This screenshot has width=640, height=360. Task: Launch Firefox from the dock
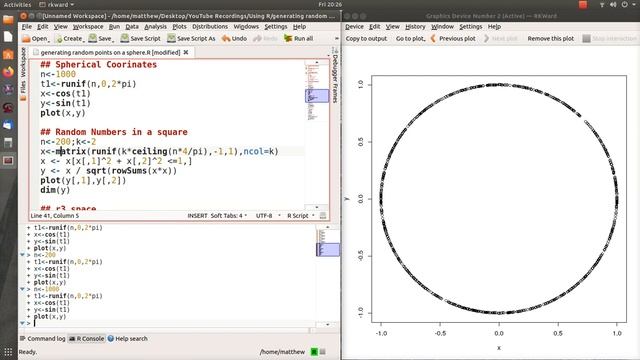coord(8,72)
